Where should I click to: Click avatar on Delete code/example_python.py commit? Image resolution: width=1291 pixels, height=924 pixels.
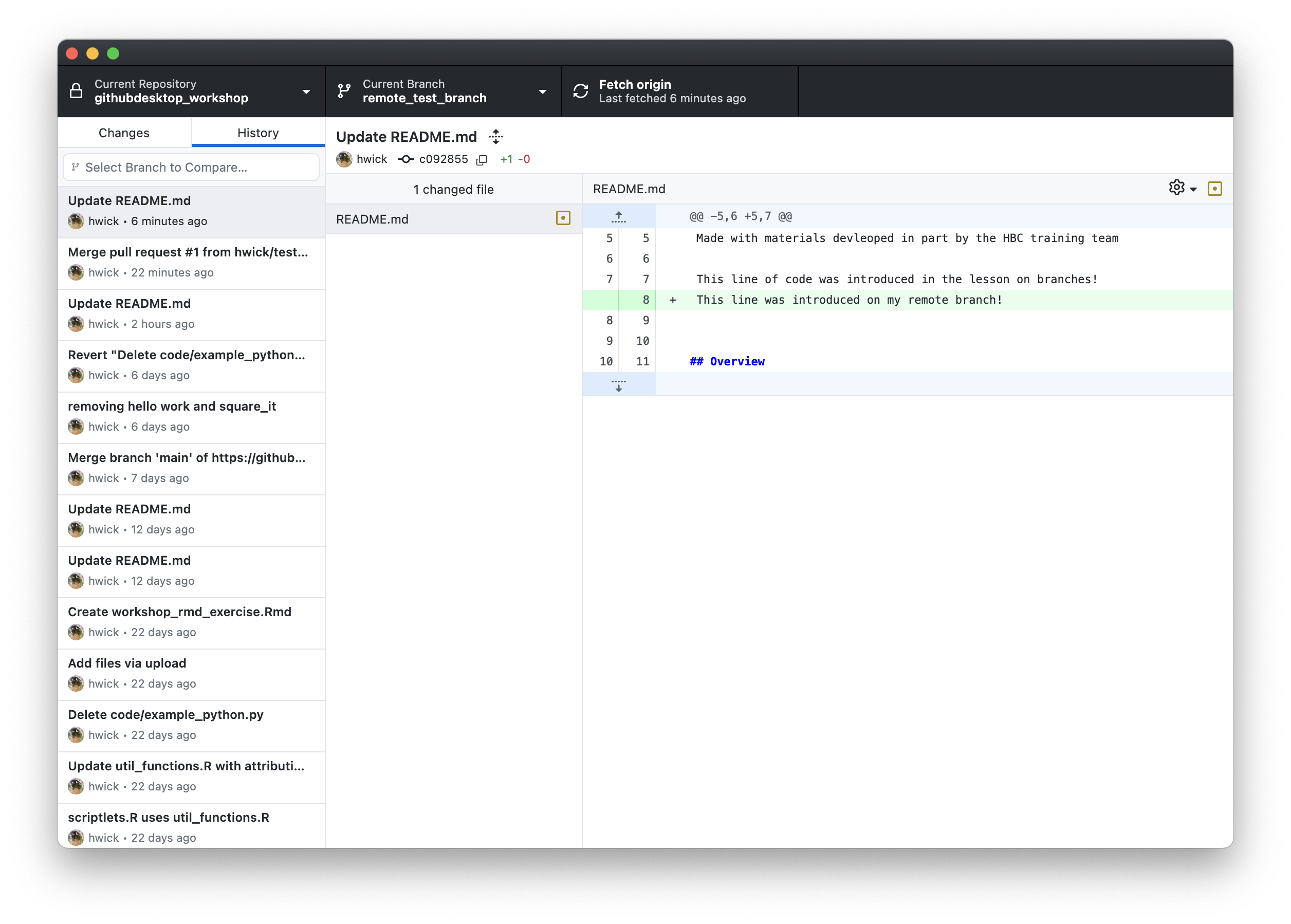pos(76,735)
